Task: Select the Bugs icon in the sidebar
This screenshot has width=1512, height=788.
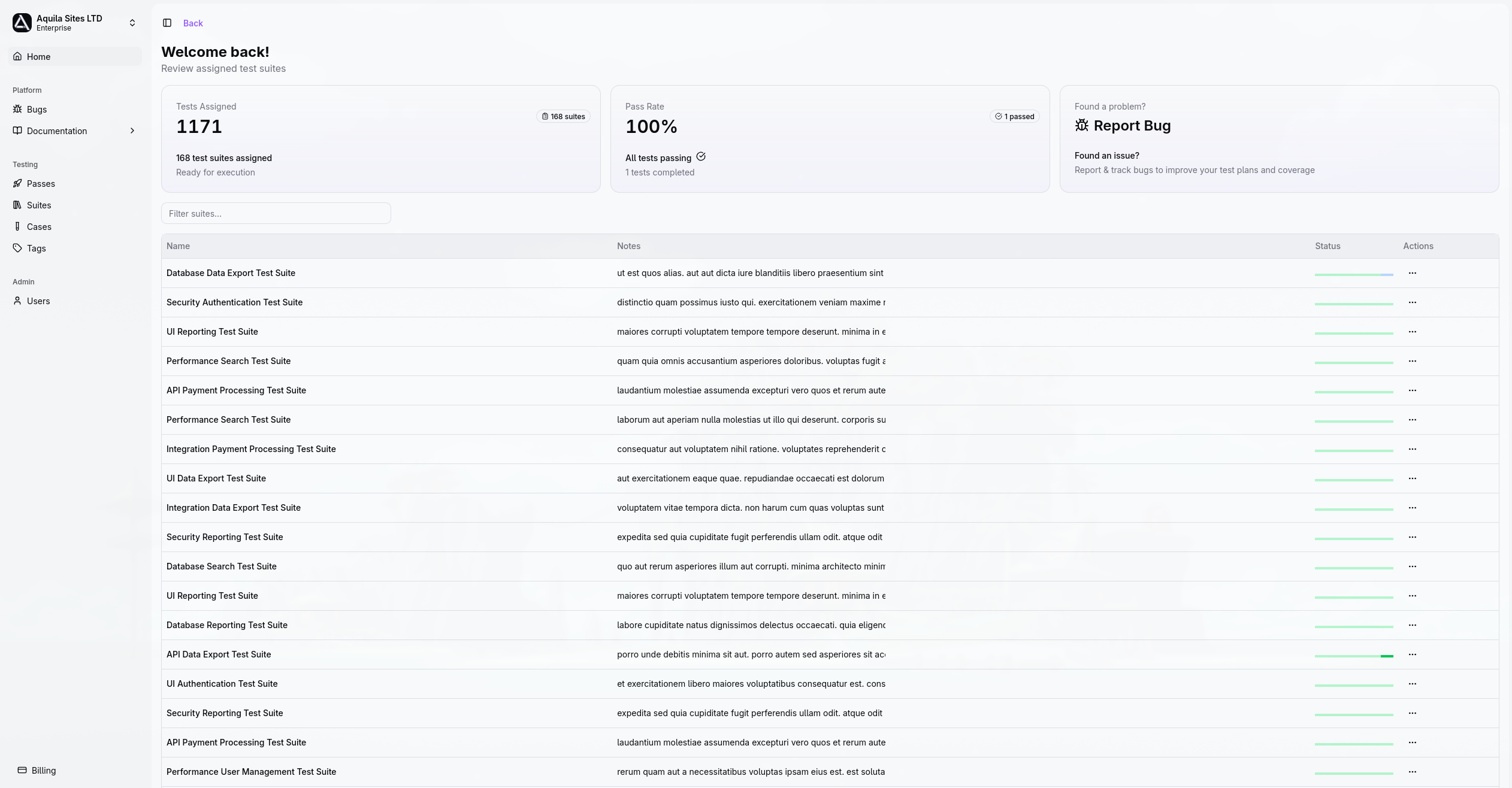Action: [17, 109]
